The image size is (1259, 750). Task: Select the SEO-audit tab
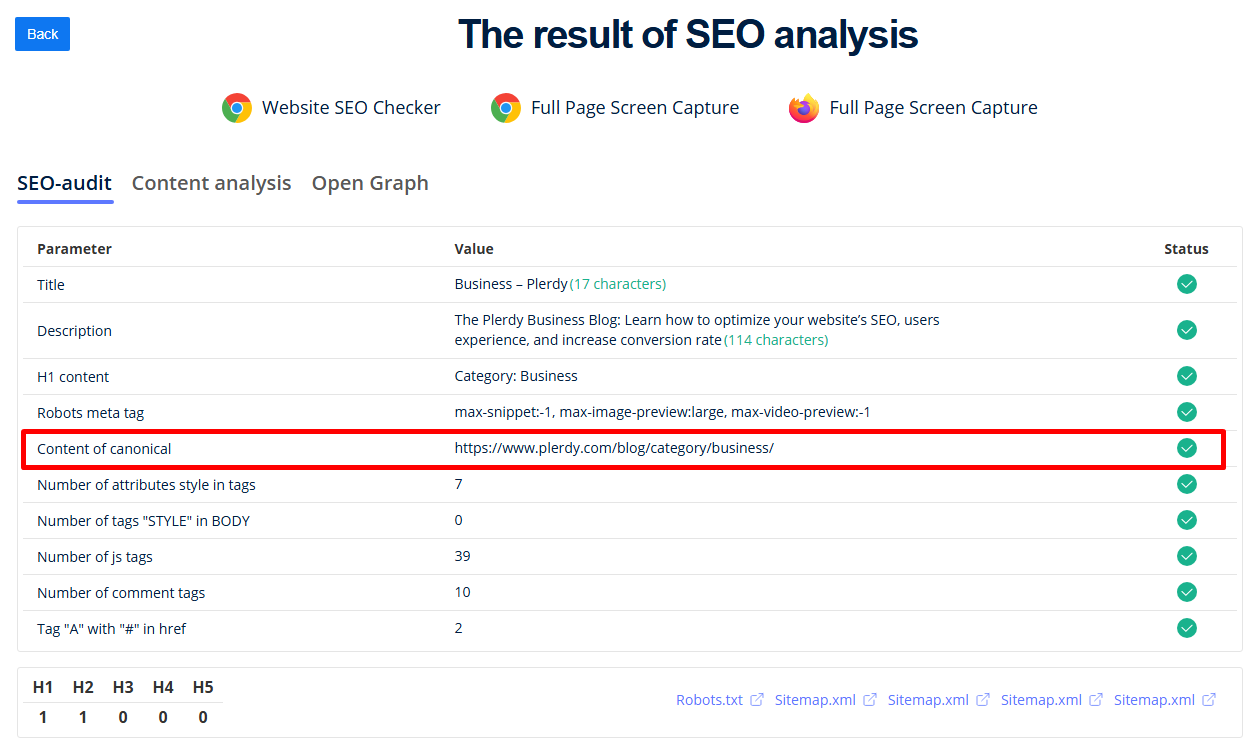(65, 183)
